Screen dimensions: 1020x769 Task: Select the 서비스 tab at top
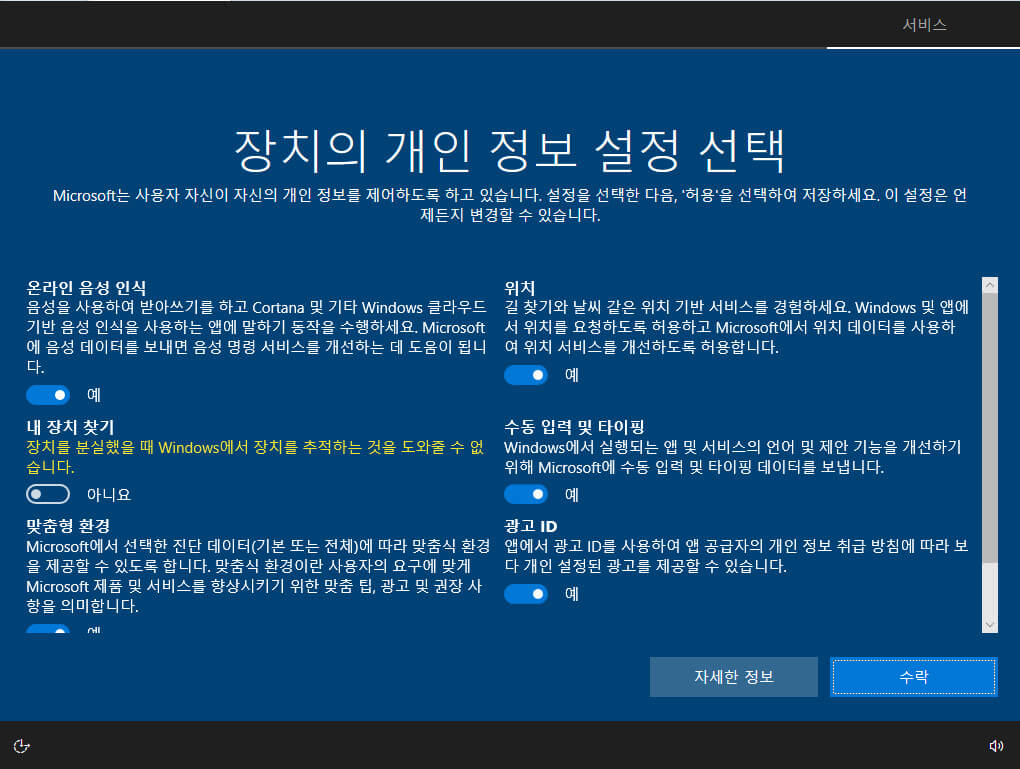click(924, 25)
